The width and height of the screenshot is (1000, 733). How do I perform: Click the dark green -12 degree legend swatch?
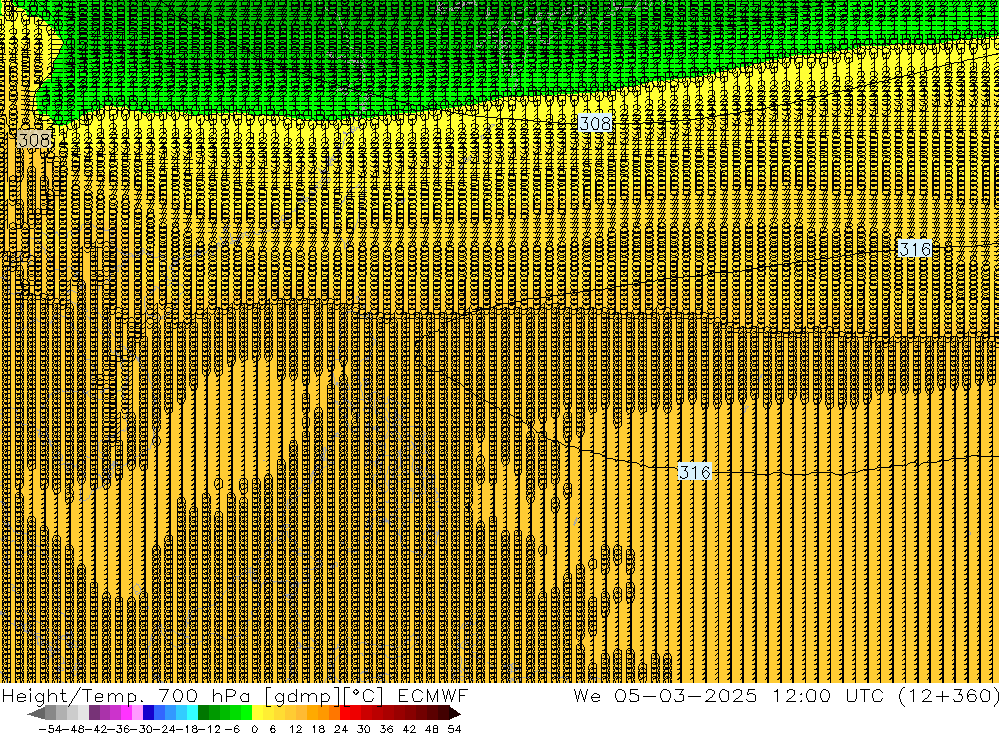click(x=203, y=713)
